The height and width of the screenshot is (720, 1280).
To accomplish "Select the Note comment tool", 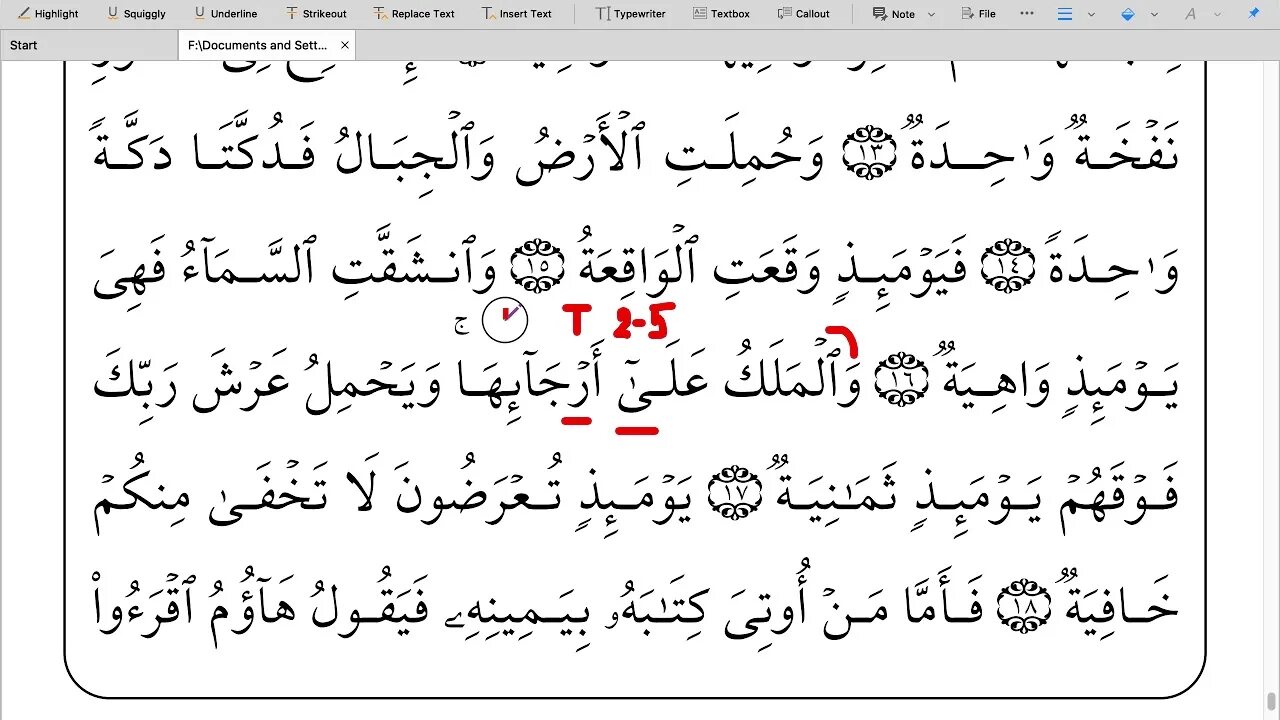I will (x=893, y=14).
